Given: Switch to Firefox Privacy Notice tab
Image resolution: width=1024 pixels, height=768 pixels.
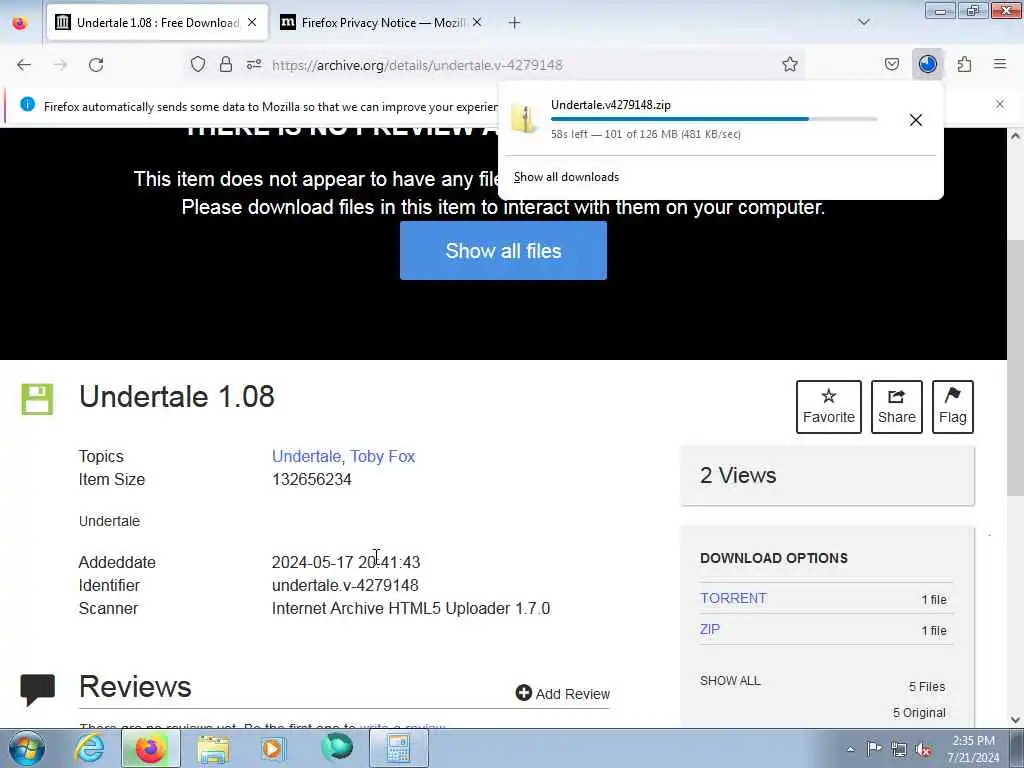Looking at the screenshot, I should point(383,23).
